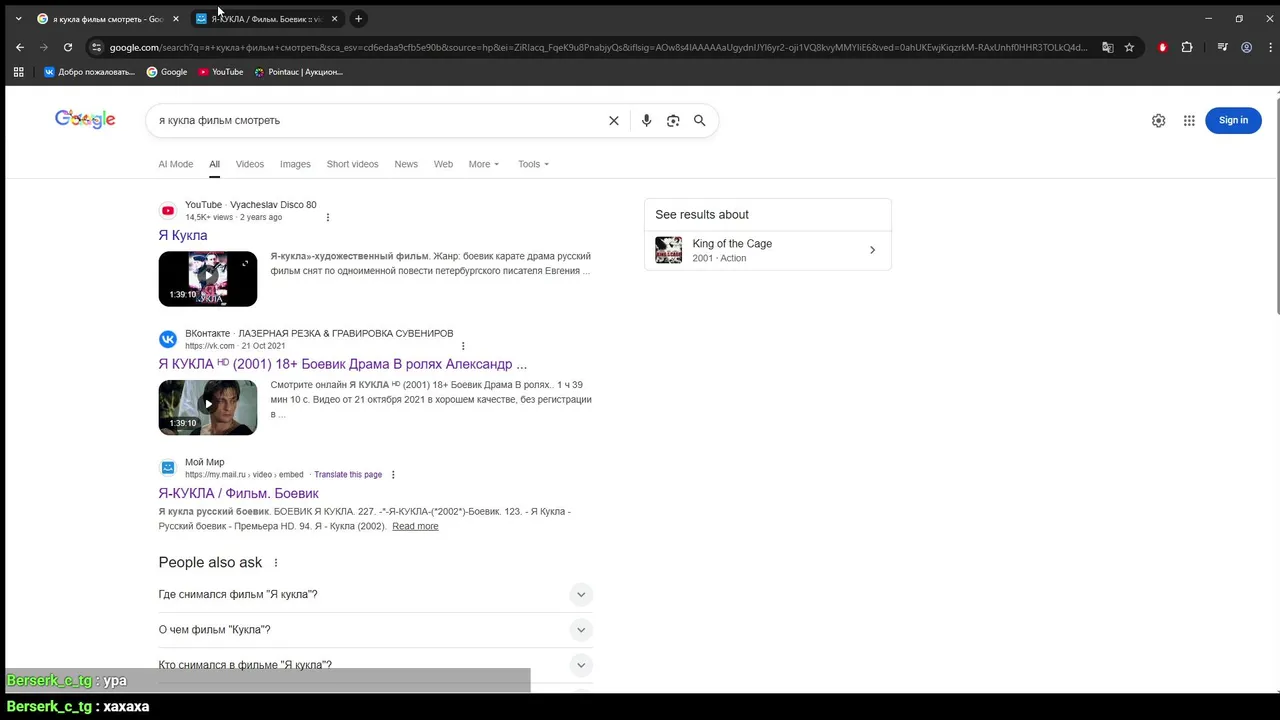Click the VK favicon of second result

pos(168,339)
